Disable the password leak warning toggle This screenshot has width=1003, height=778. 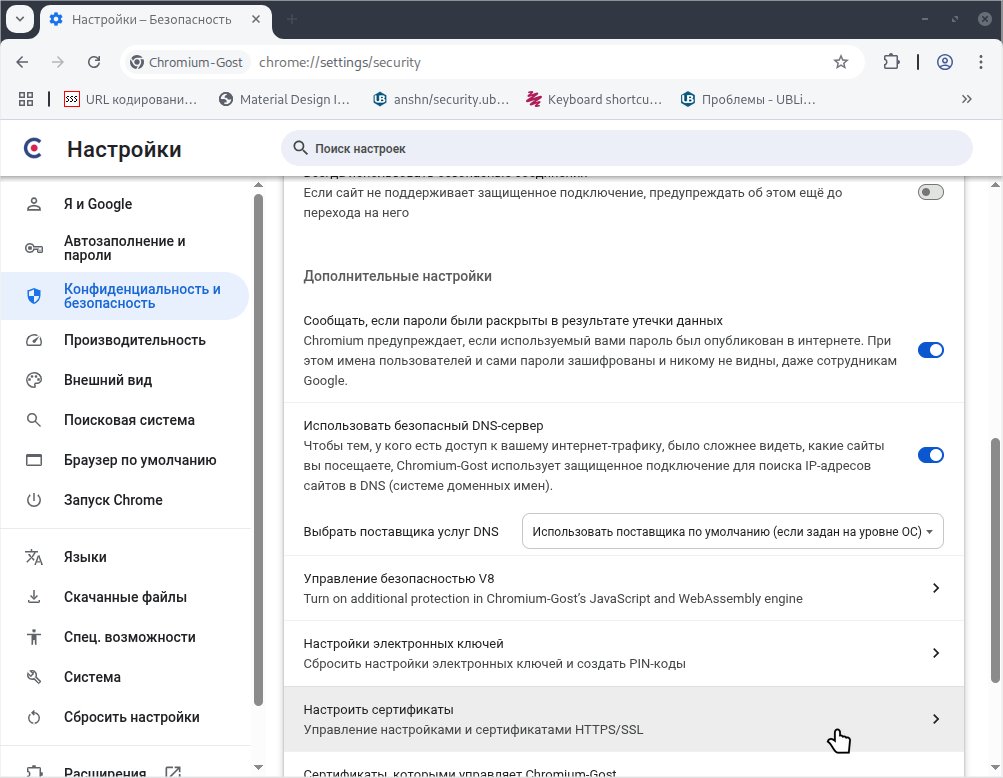tap(930, 350)
